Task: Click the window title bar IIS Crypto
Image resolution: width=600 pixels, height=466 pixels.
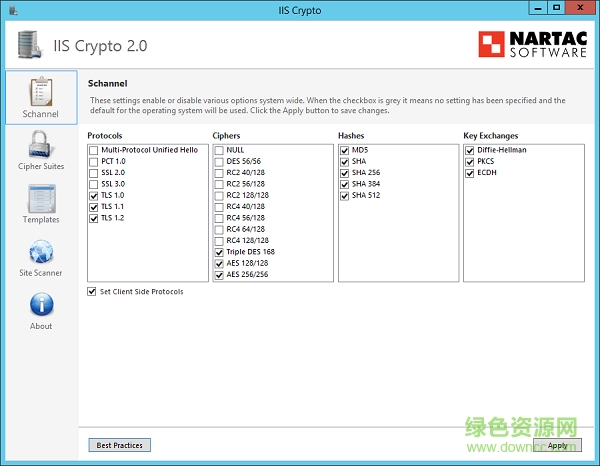Action: click(300, 8)
